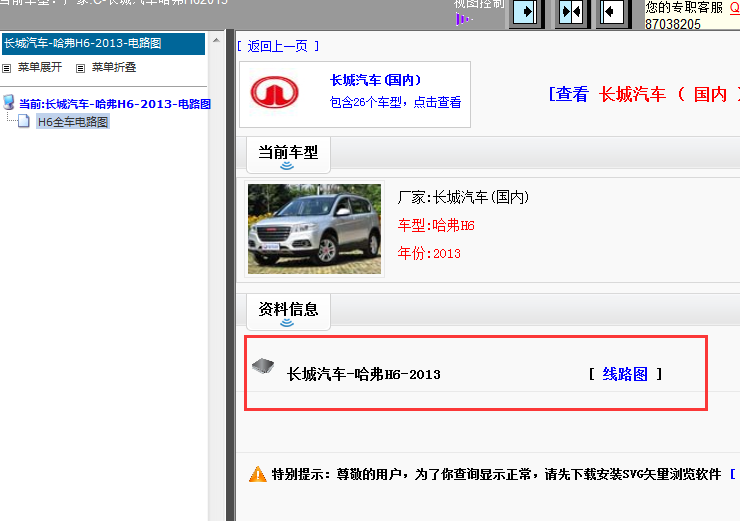Click the 厂家:长城汽车(国内) text
Viewport: 740px width, 521px height.
pyautogui.click(x=463, y=197)
